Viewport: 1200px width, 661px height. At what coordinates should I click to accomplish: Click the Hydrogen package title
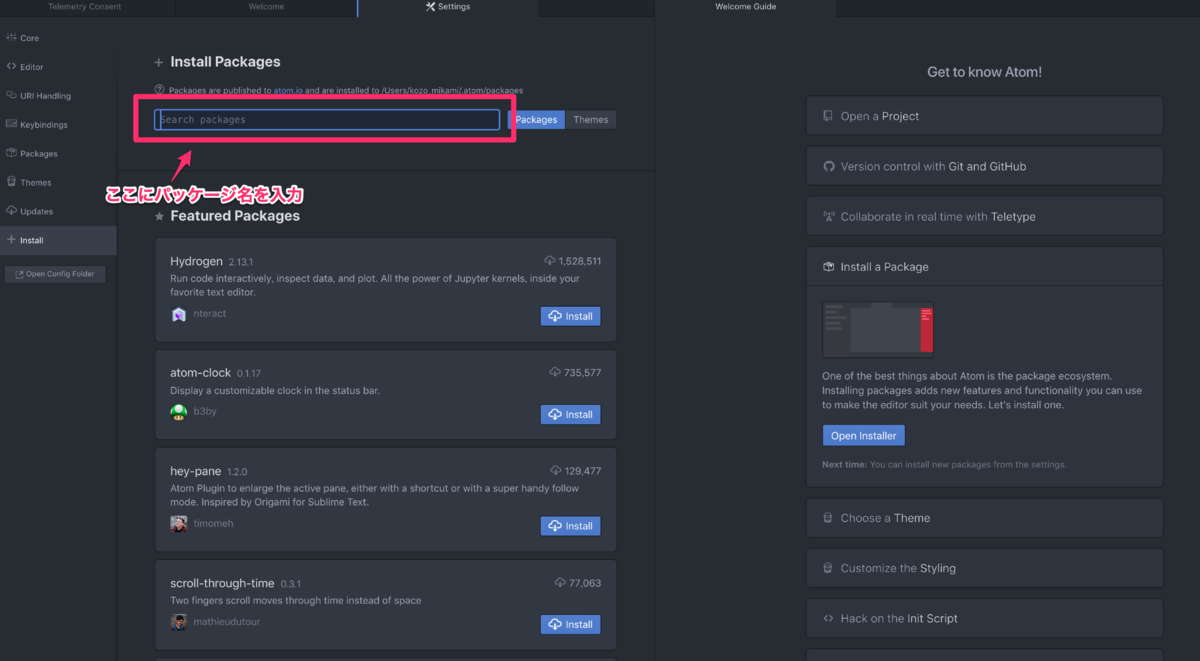[x=196, y=261]
